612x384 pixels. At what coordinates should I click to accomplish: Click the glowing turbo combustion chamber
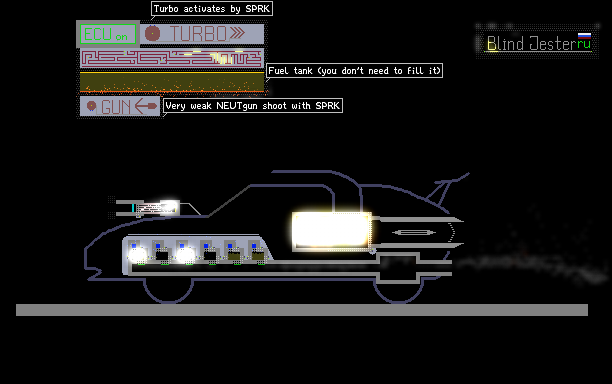(x=331, y=231)
